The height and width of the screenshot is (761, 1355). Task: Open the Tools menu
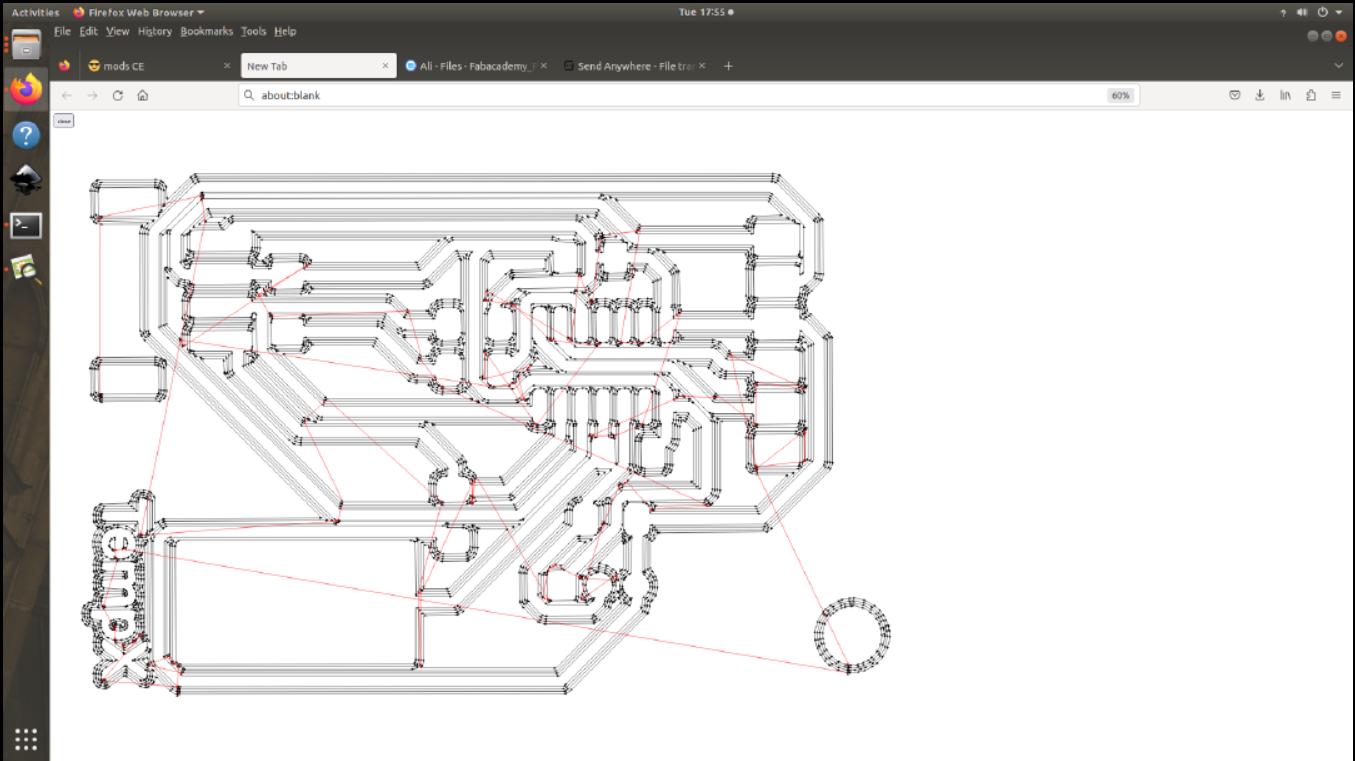254,31
